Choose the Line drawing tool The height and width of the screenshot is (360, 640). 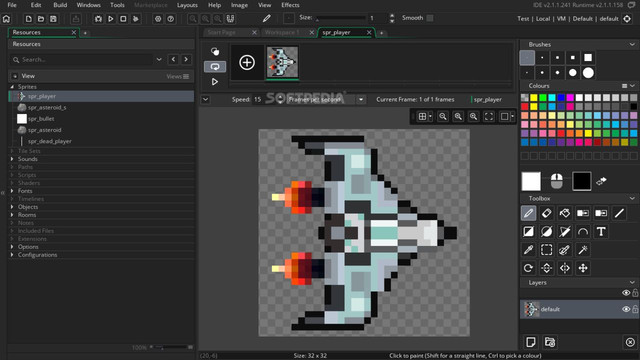[619, 213]
